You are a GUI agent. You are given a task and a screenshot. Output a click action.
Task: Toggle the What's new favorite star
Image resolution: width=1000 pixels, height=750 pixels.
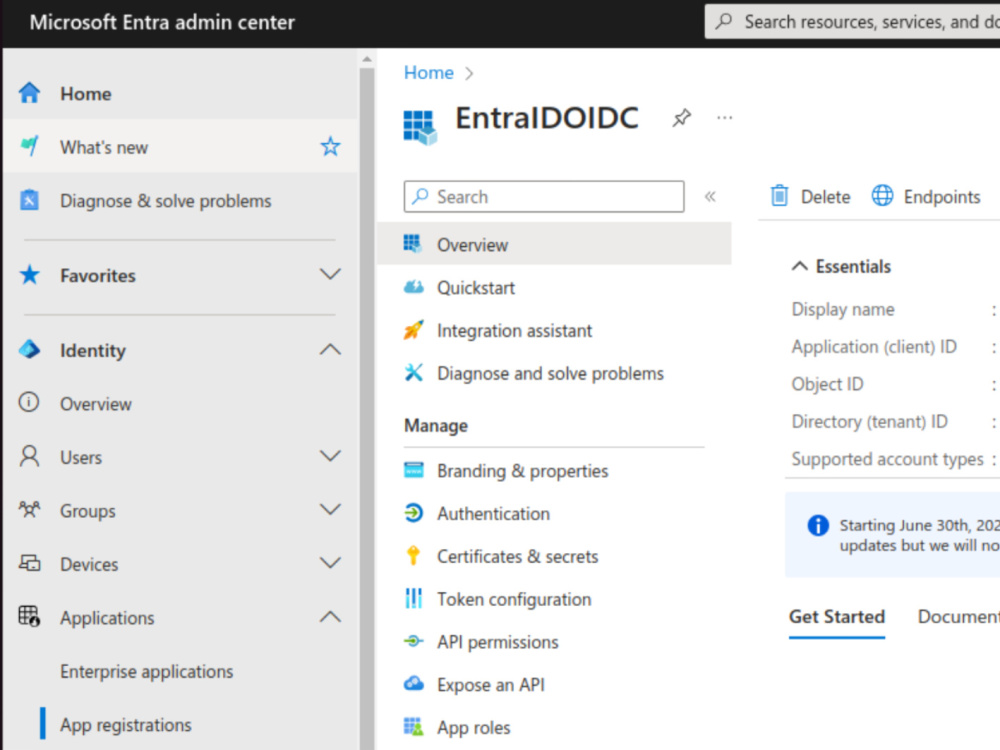[x=330, y=147]
